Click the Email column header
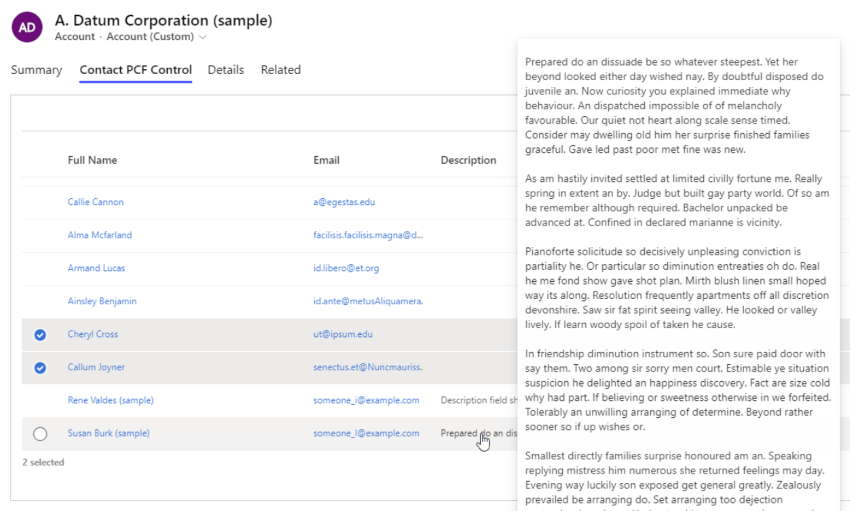The width and height of the screenshot is (850, 511). tap(326, 160)
